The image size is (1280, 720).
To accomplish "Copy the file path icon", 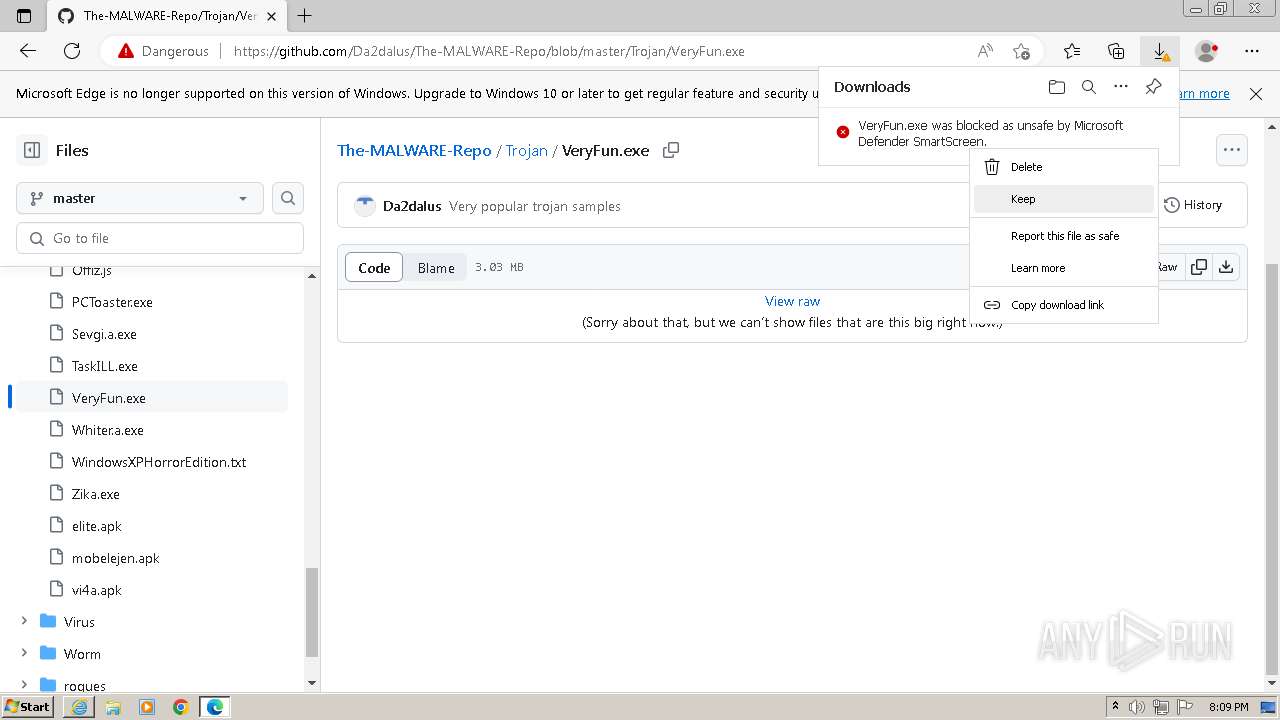I will pyautogui.click(x=671, y=150).
